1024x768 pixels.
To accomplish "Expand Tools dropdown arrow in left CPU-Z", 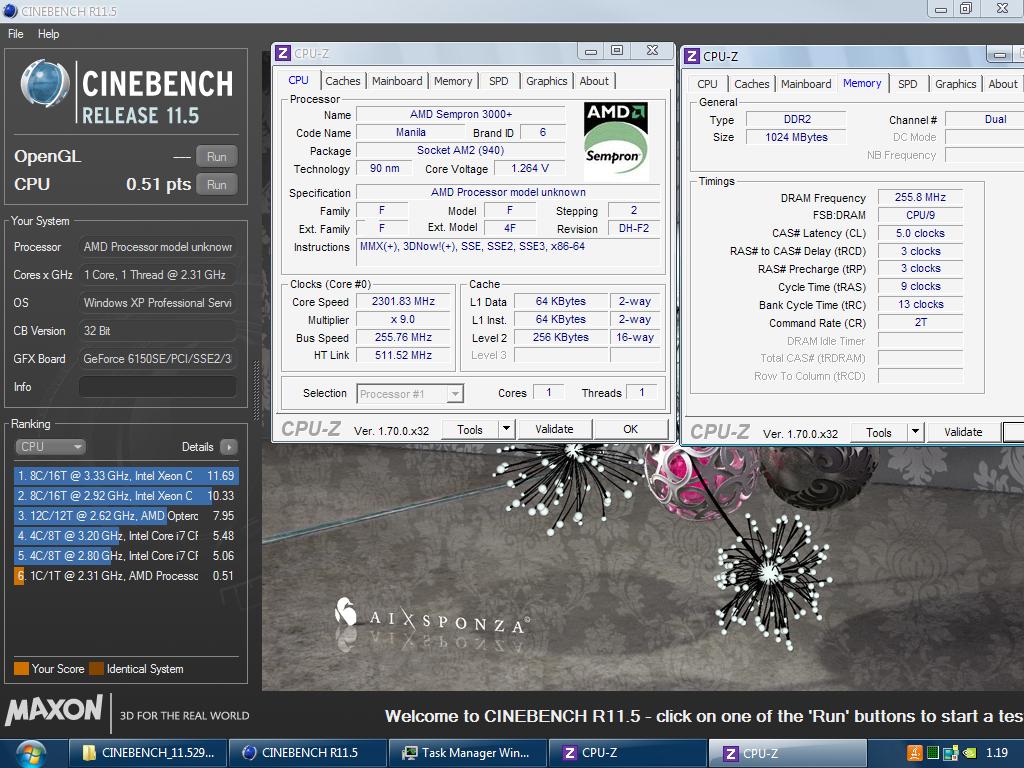I will tap(506, 429).
